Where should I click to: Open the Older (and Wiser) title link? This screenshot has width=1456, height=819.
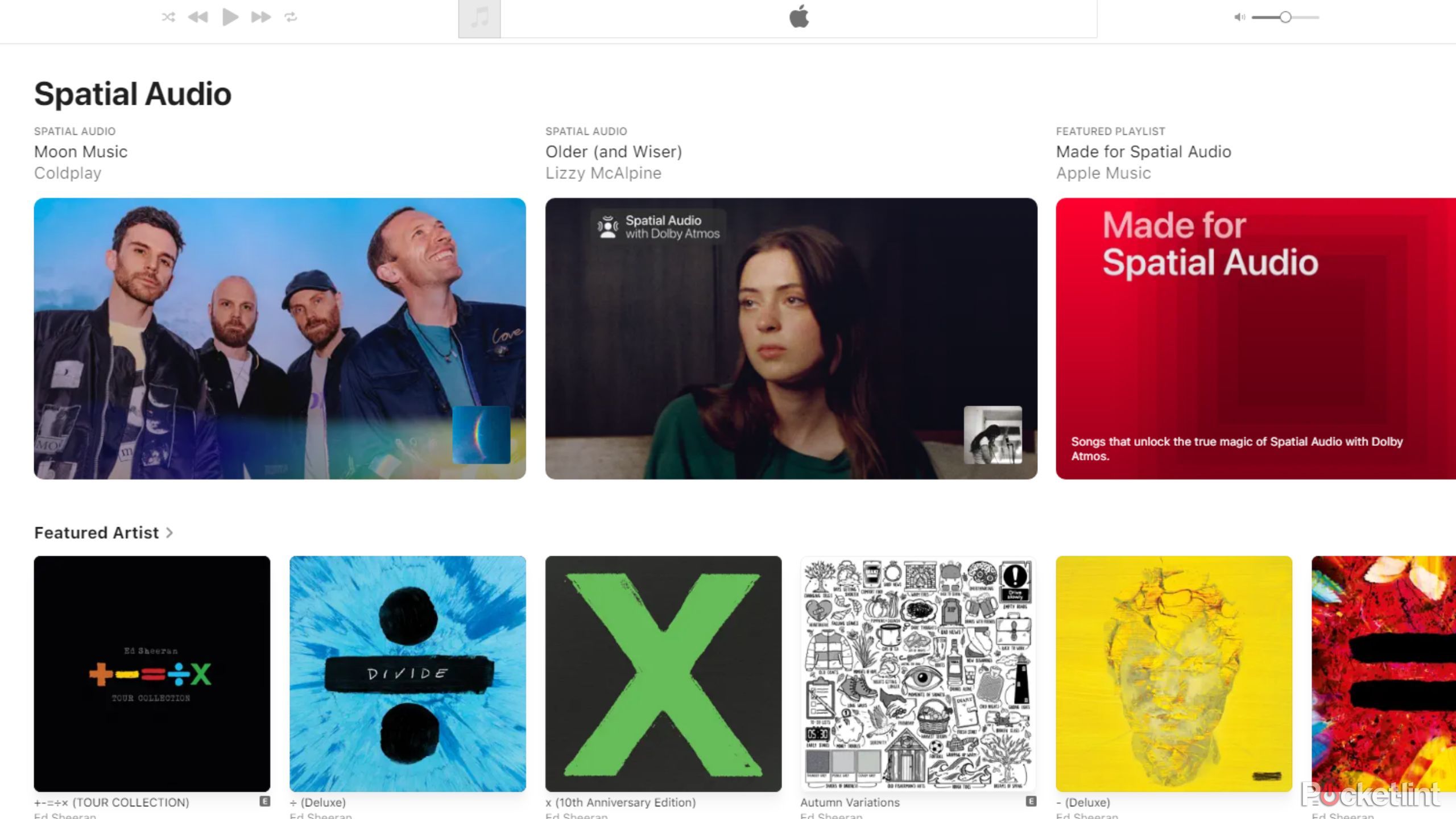[x=614, y=152]
